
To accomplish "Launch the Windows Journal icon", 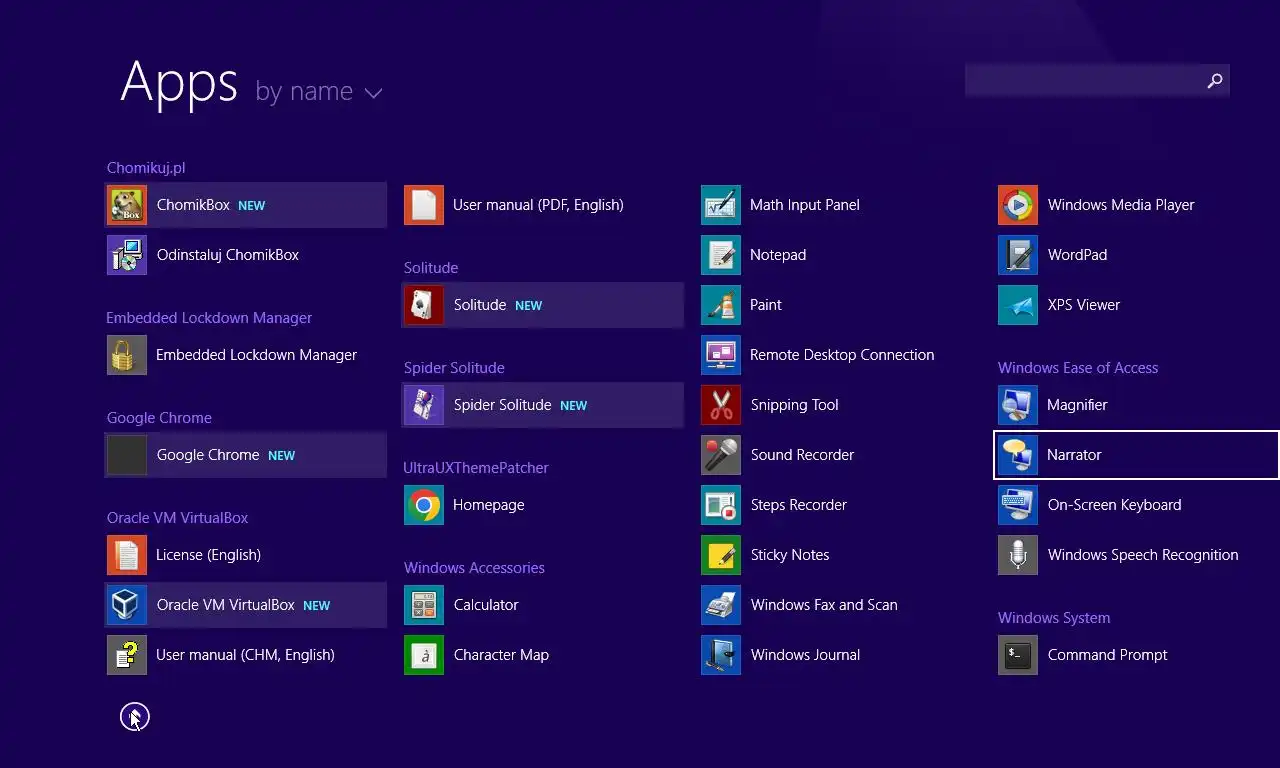I will pyautogui.click(x=721, y=655).
